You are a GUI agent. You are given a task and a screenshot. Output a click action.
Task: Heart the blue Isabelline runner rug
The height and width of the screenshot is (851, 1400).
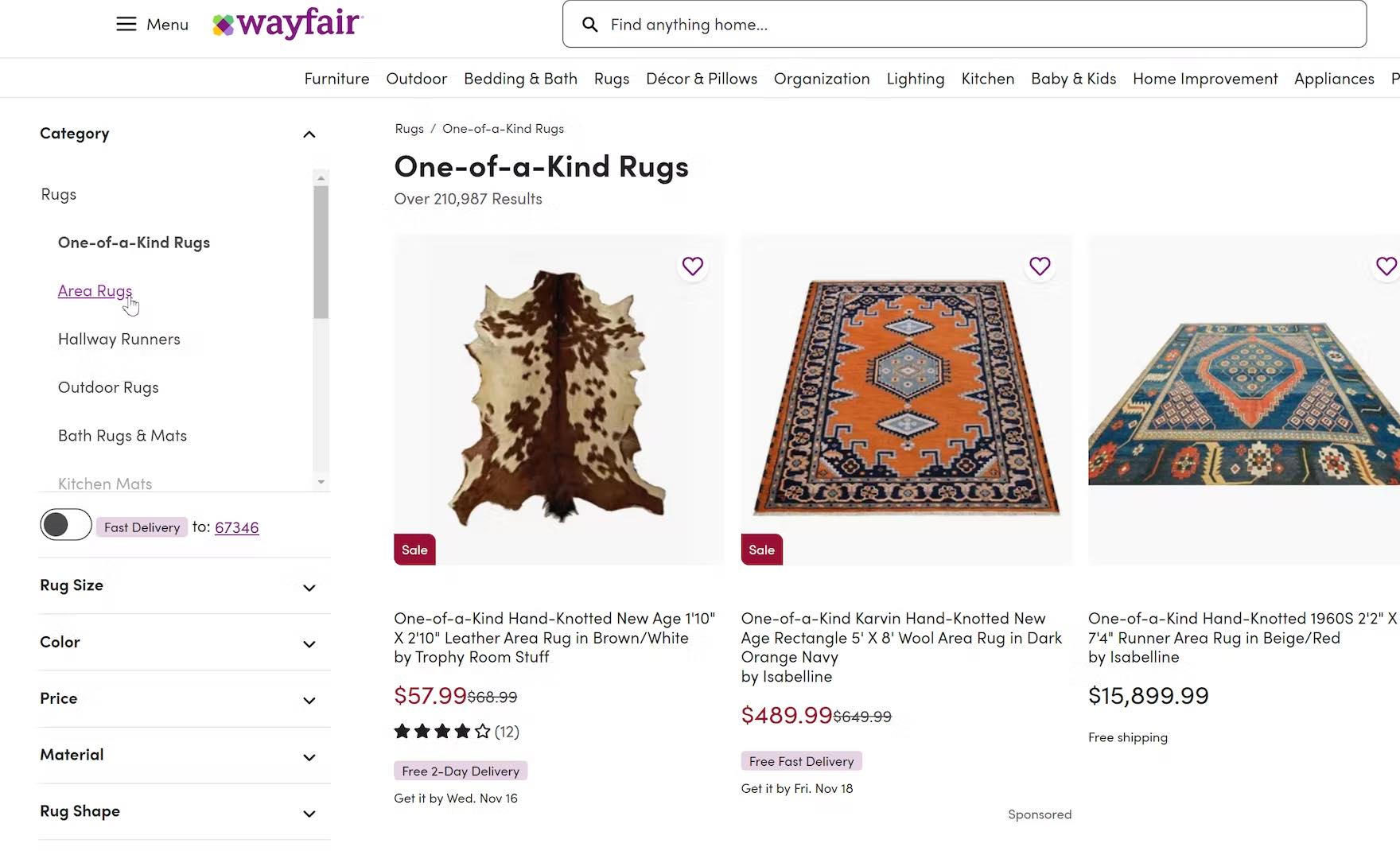1386,266
